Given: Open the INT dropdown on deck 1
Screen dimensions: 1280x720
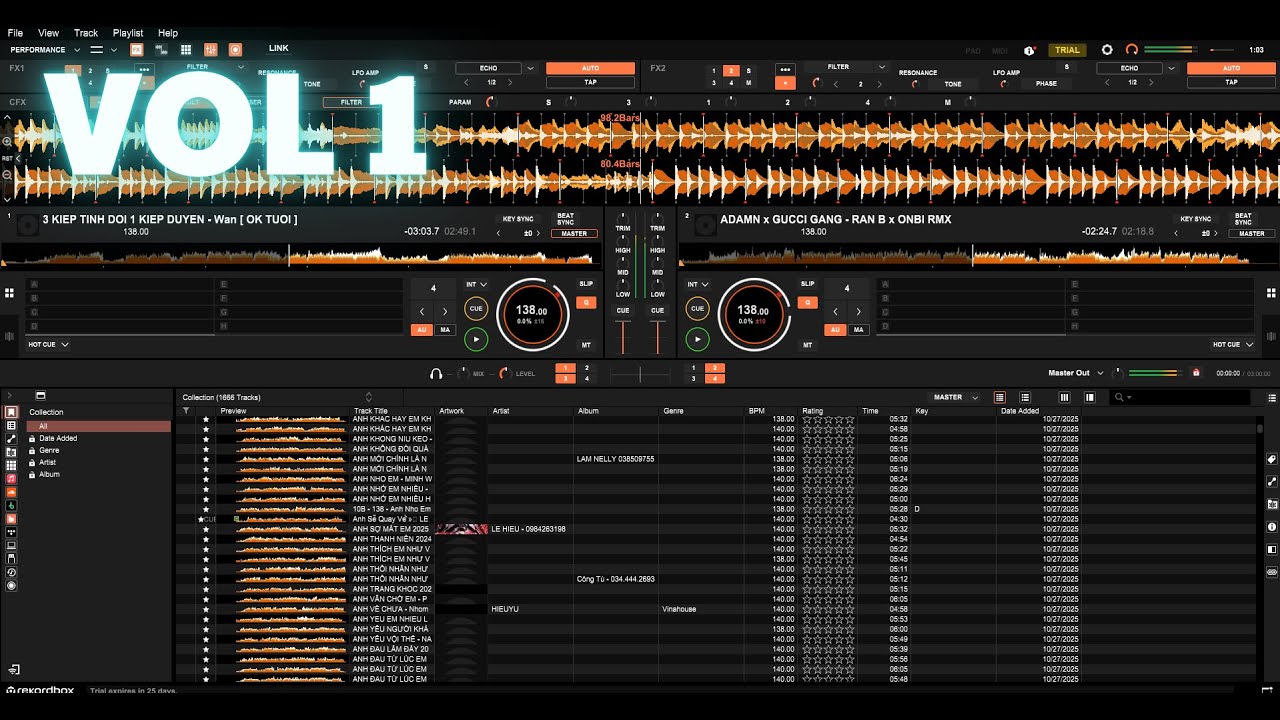Looking at the screenshot, I should pyautogui.click(x=476, y=284).
